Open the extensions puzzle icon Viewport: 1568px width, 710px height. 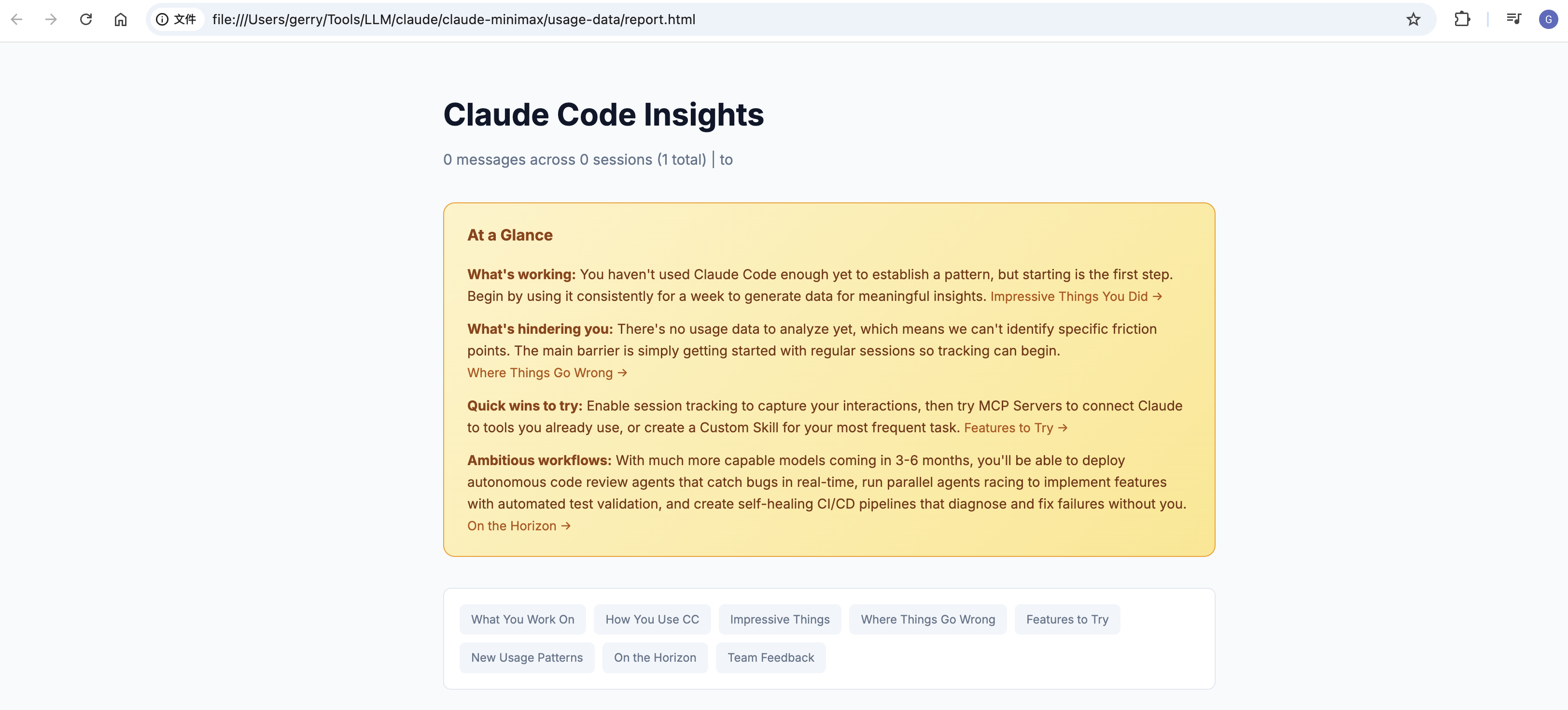click(x=1461, y=19)
